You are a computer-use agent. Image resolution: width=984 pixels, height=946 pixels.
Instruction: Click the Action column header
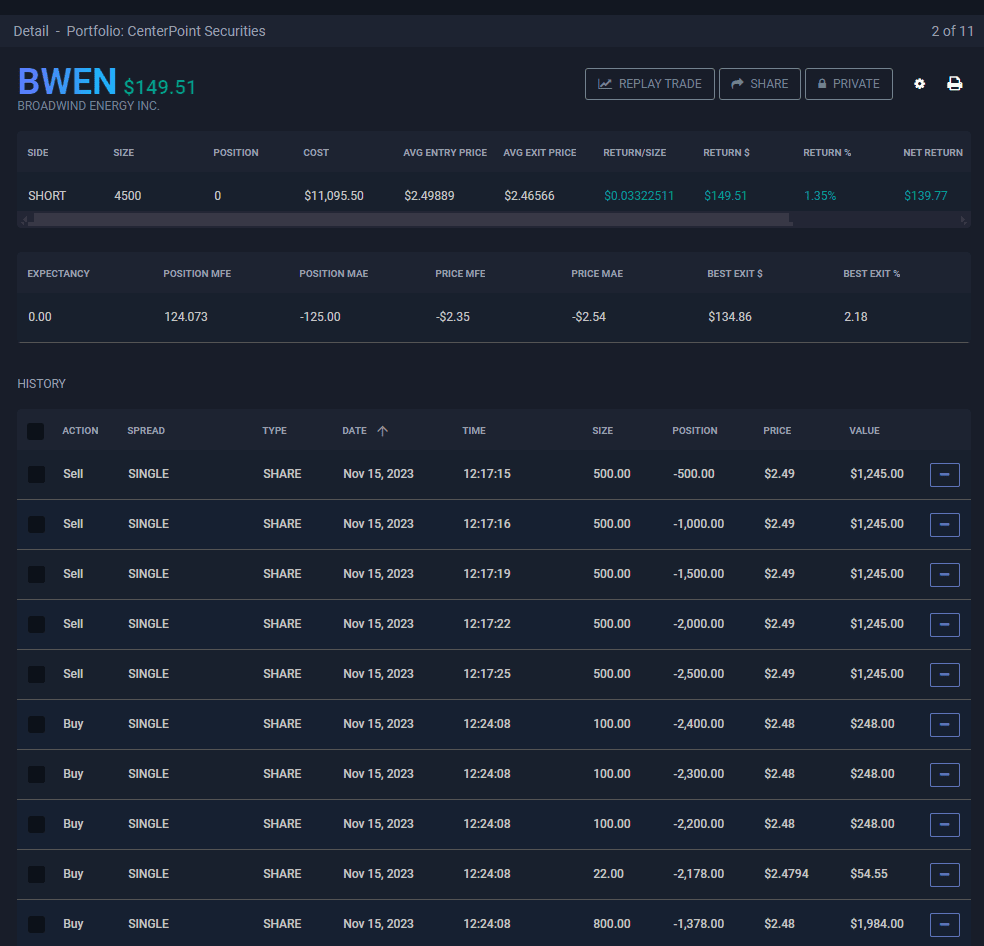(x=80, y=431)
